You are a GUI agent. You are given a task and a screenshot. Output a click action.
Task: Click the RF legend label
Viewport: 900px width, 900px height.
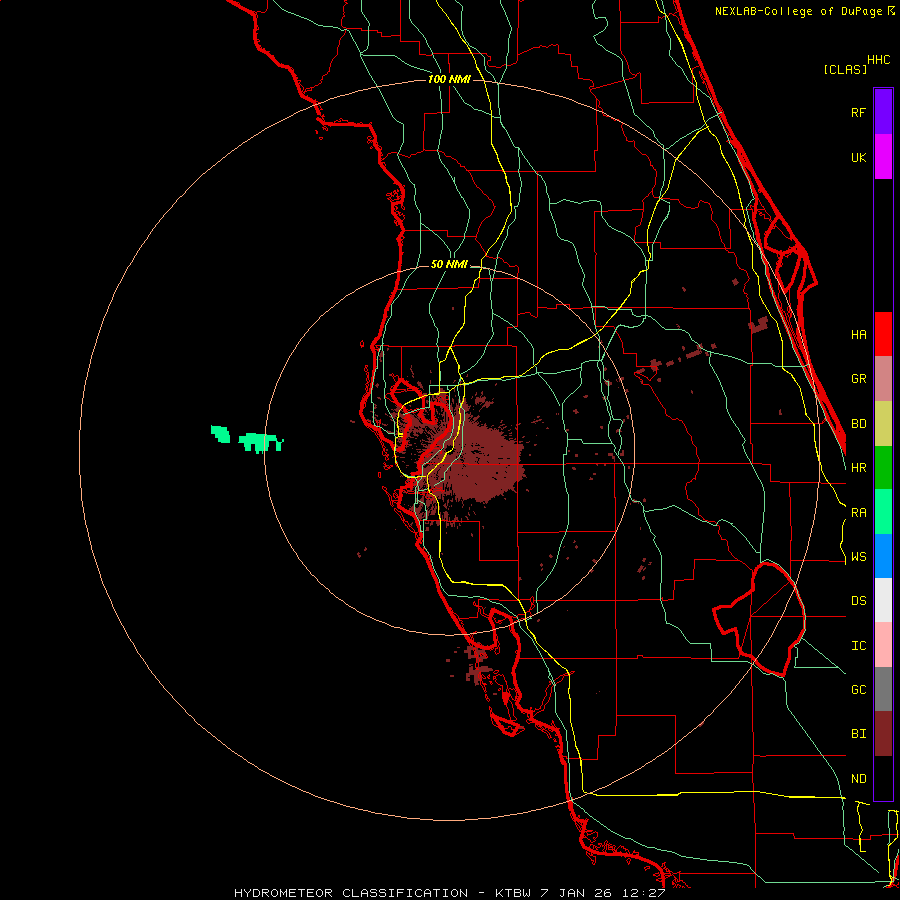(858, 112)
